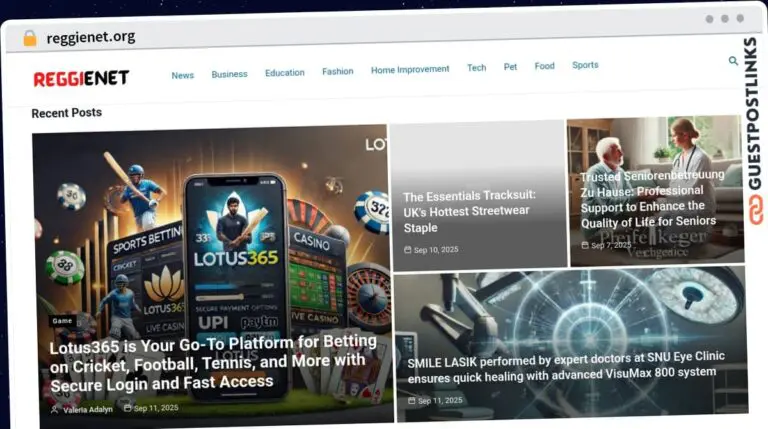This screenshot has width=768, height=429.
Task: Click the calendar icon beside Sep 10, 2025
Action: [x=408, y=250]
